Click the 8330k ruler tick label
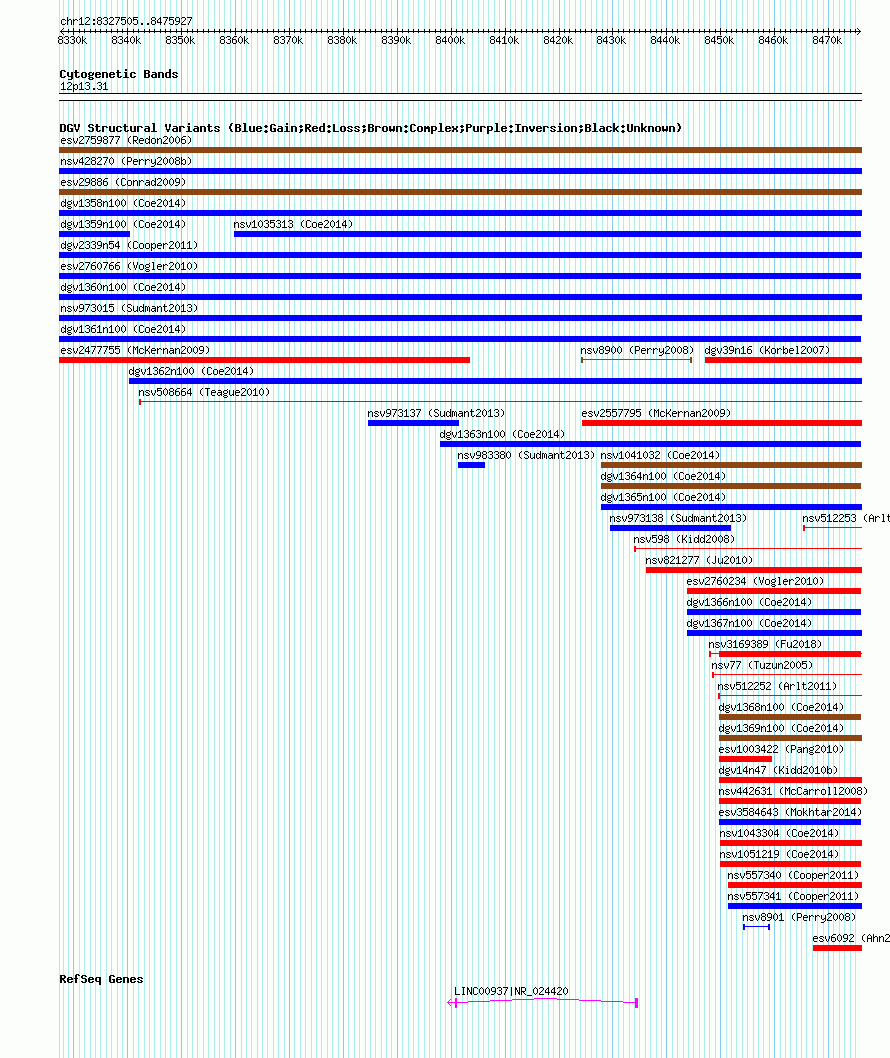 (72, 40)
